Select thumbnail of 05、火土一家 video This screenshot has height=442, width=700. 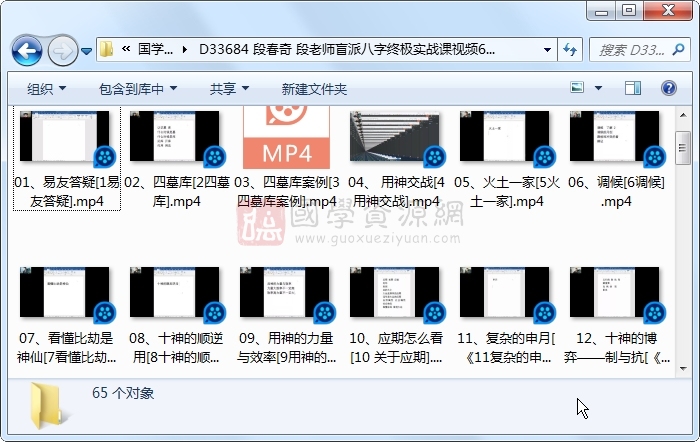point(504,136)
